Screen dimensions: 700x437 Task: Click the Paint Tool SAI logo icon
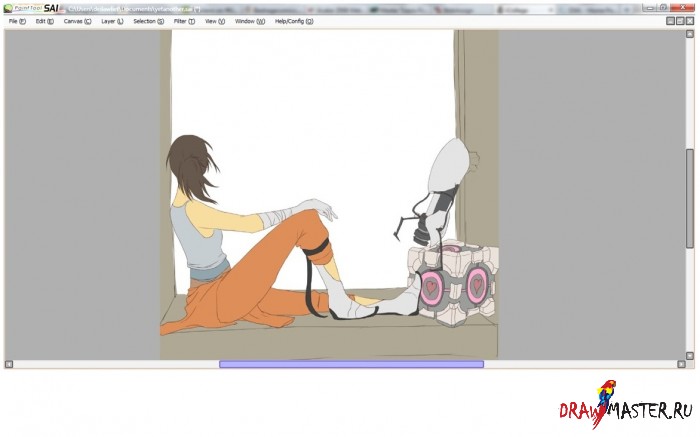pos(8,8)
